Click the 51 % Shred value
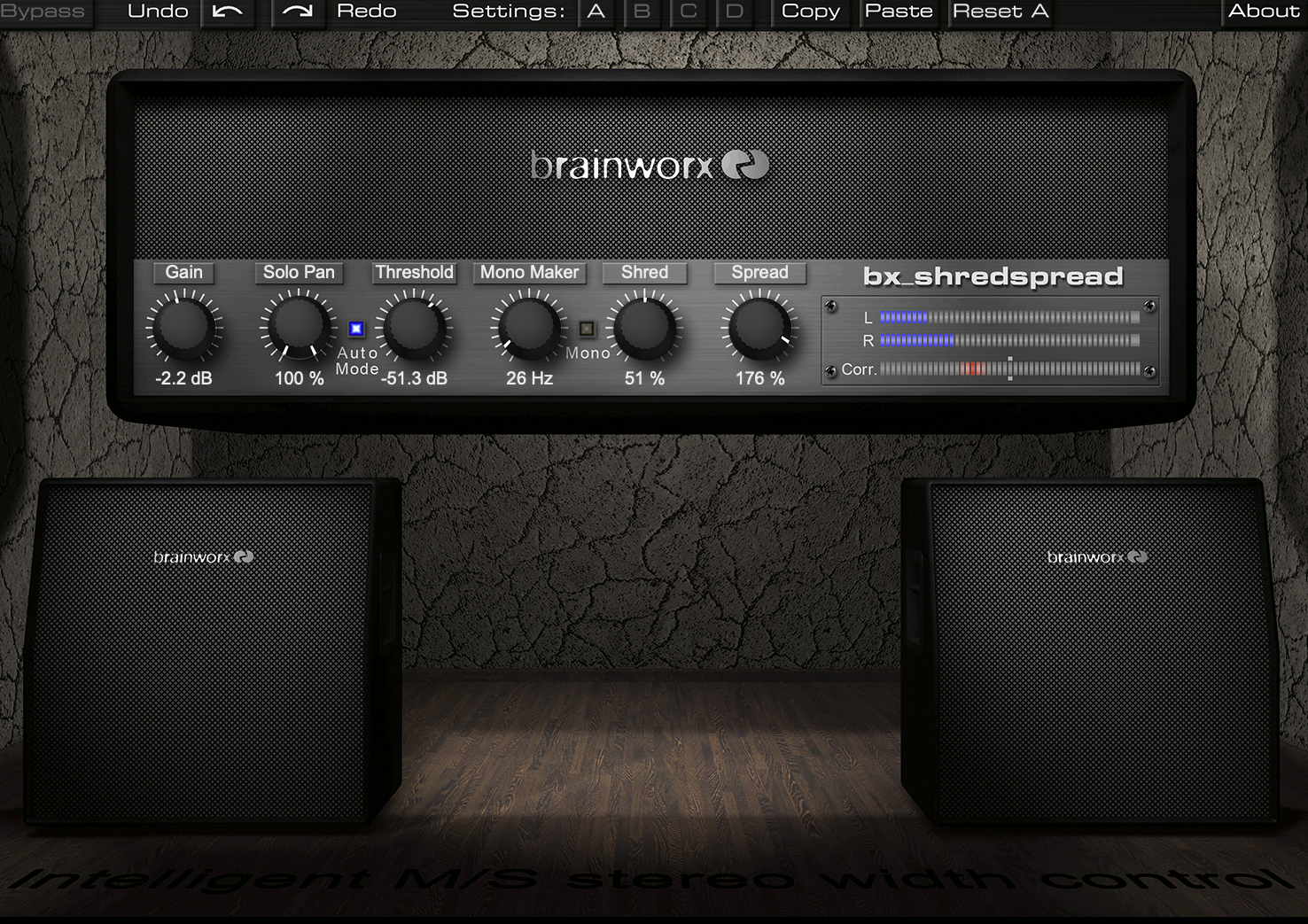The image size is (1308, 924). pyautogui.click(x=644, y=378)
